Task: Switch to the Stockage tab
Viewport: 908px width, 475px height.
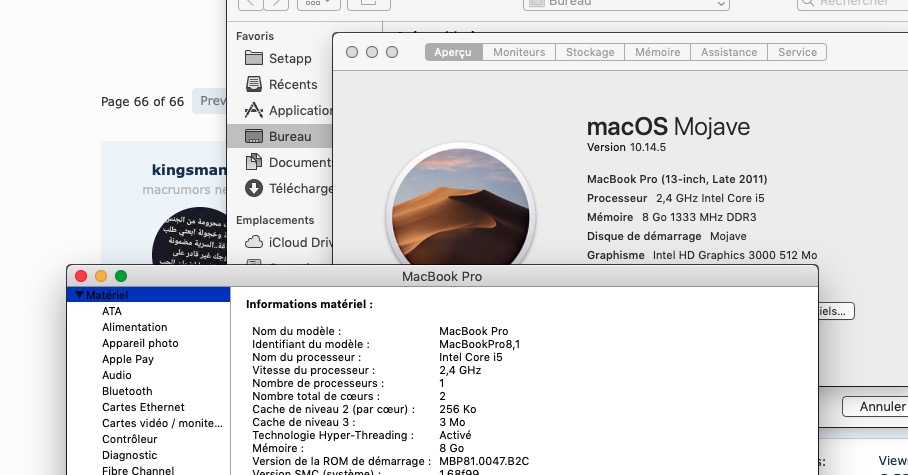Action: pyautogui.click(x=590, y=52)
